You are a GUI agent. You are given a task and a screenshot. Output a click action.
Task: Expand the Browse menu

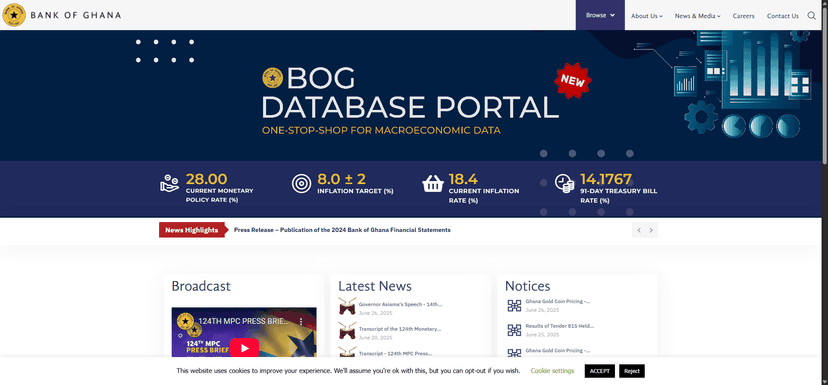tap(600, 15)
